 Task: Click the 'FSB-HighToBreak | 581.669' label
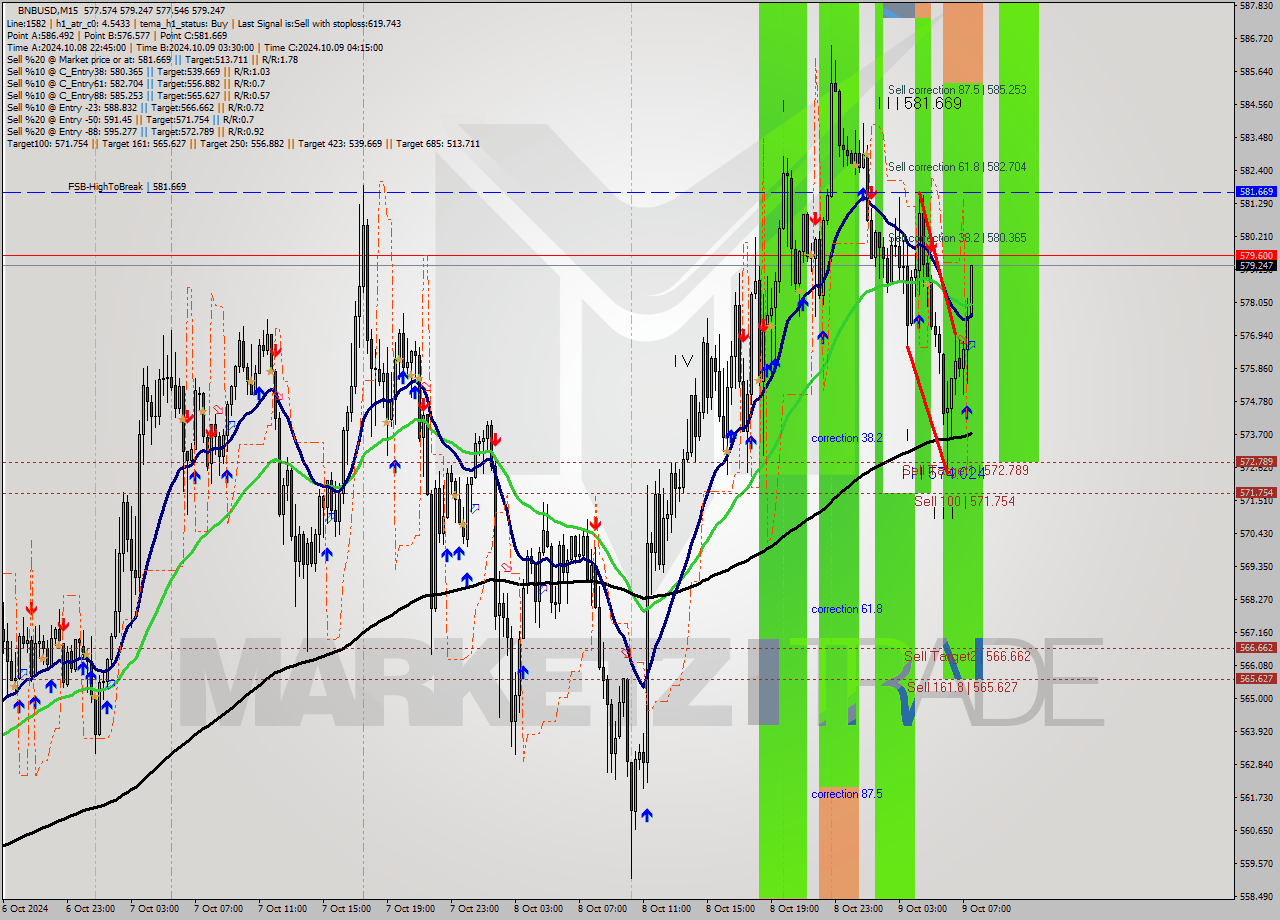(127, 187)
